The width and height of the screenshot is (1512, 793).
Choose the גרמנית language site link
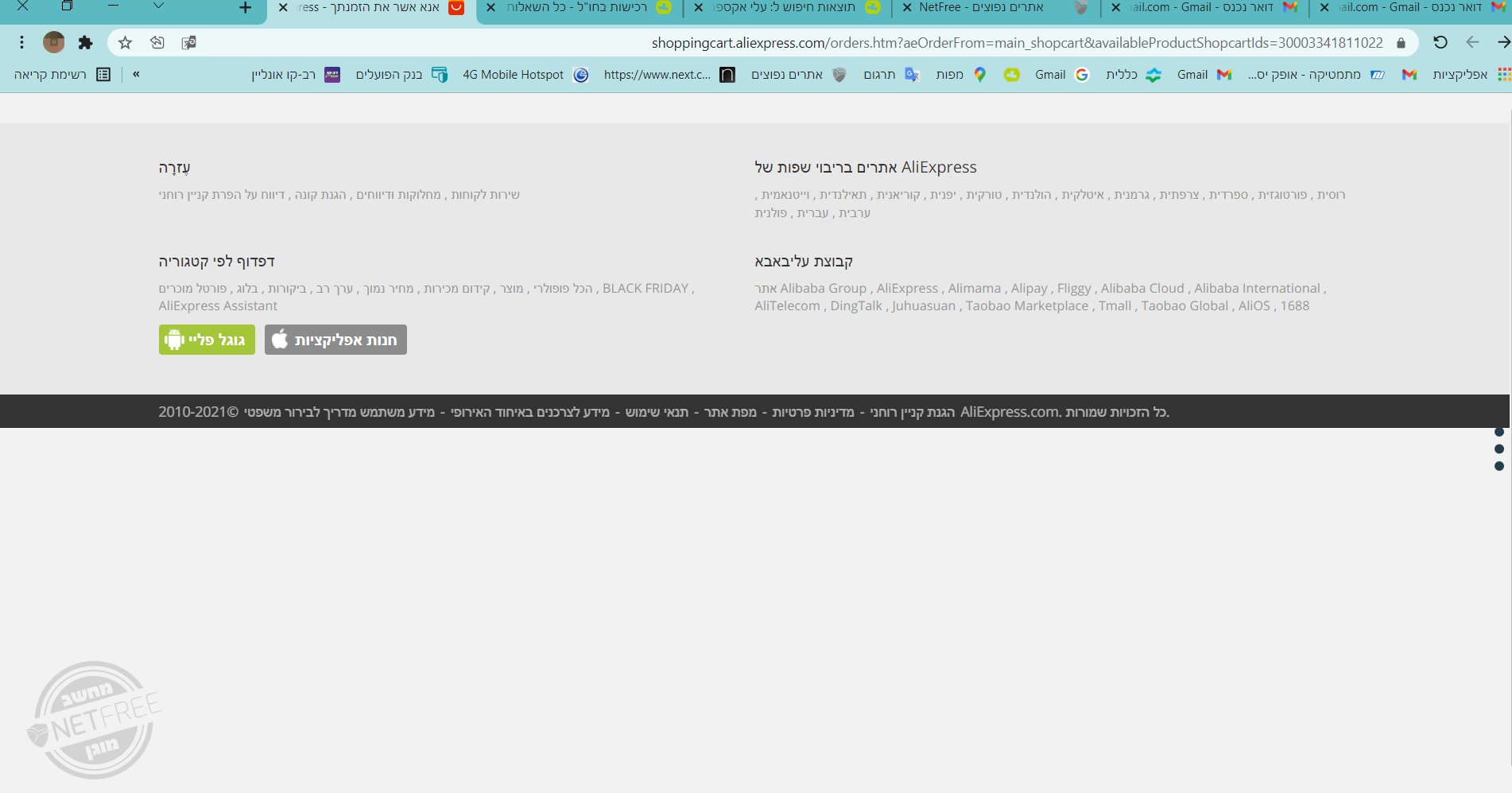(1132, 195)
